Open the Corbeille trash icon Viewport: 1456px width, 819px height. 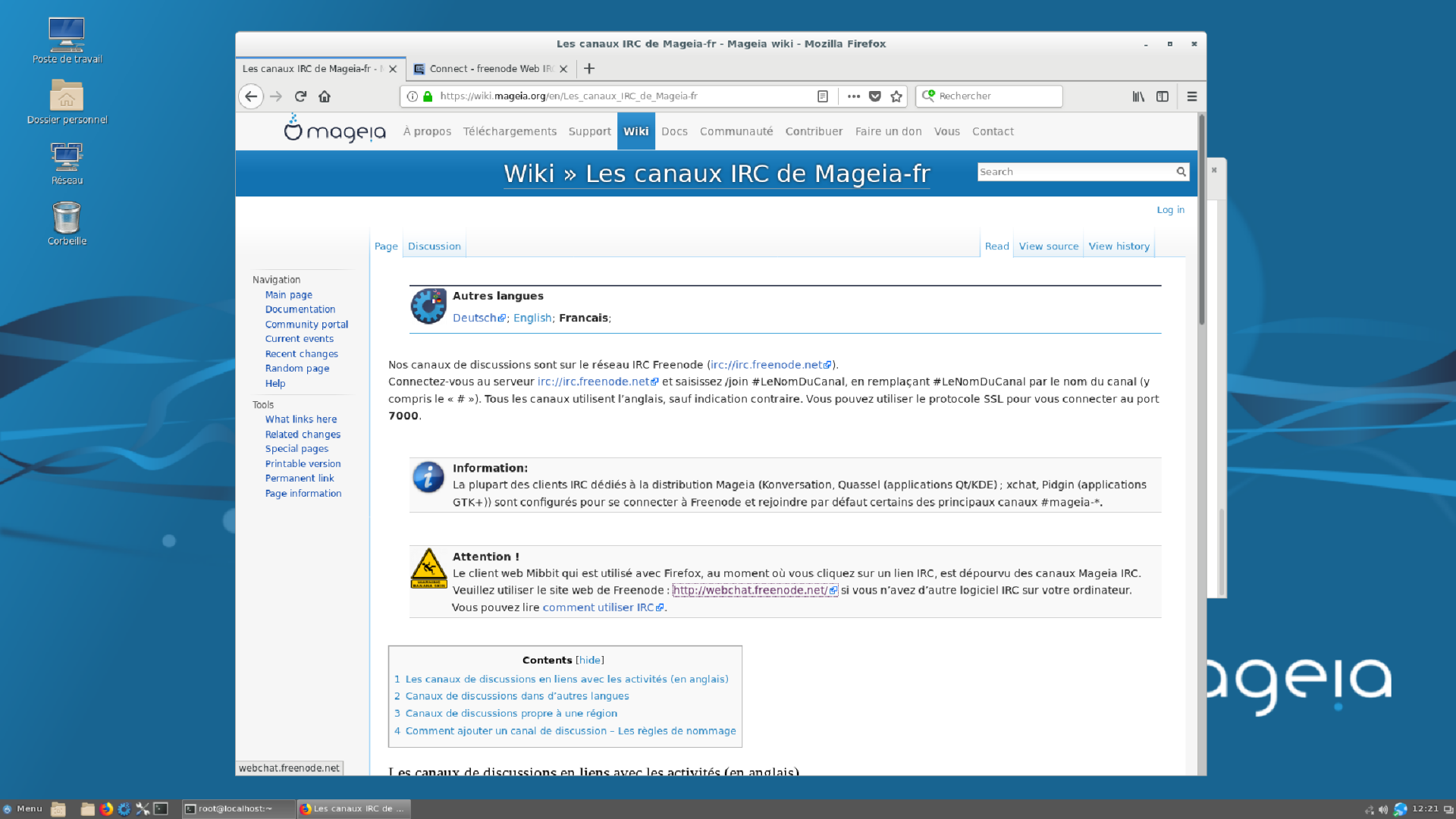(67, 223)
